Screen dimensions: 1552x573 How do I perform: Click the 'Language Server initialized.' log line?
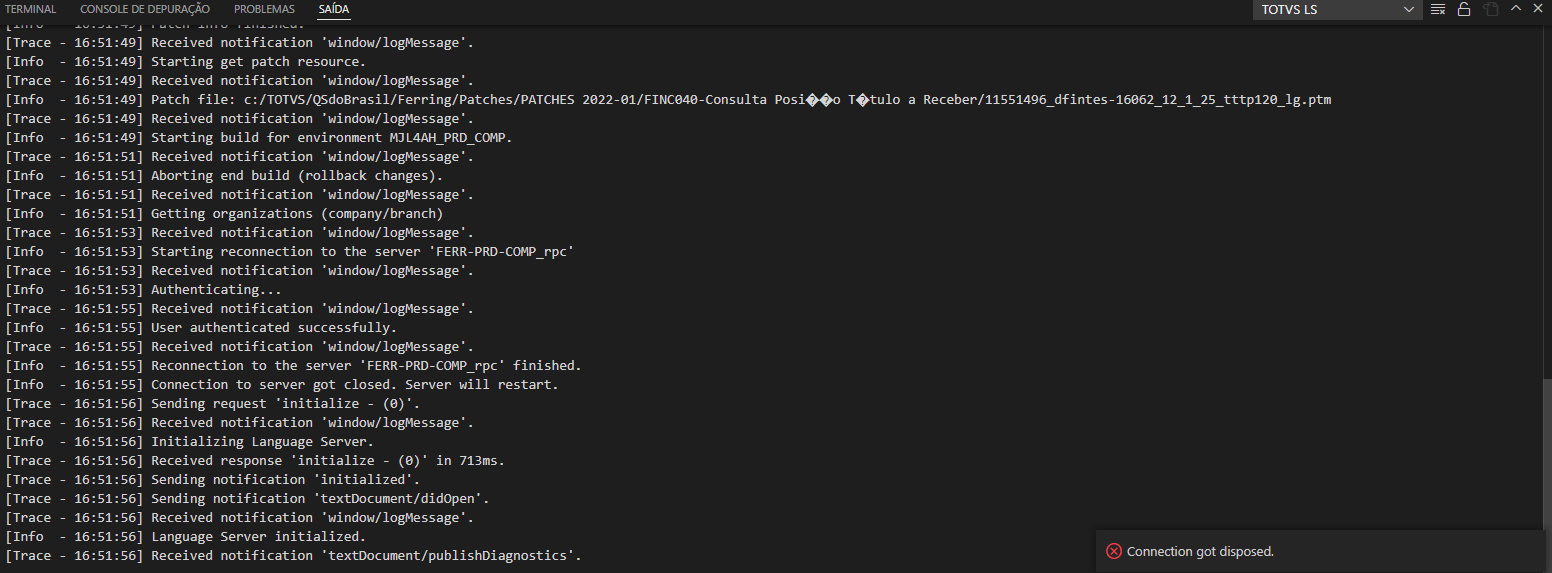click(186, 537)
